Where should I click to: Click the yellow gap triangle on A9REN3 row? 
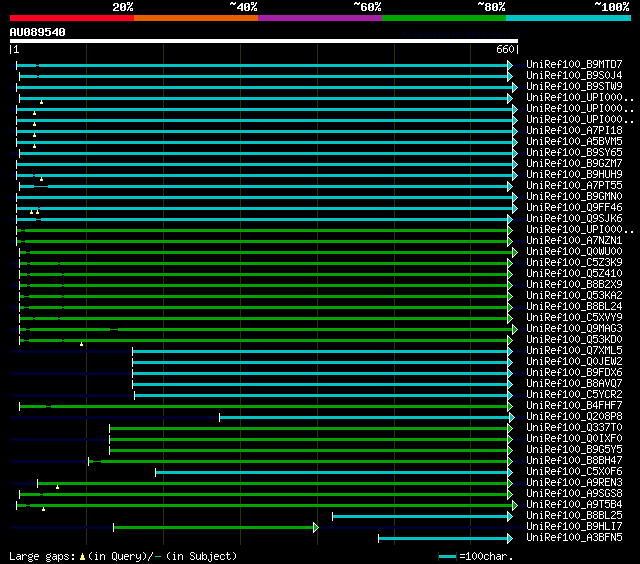tap(57, 487)
